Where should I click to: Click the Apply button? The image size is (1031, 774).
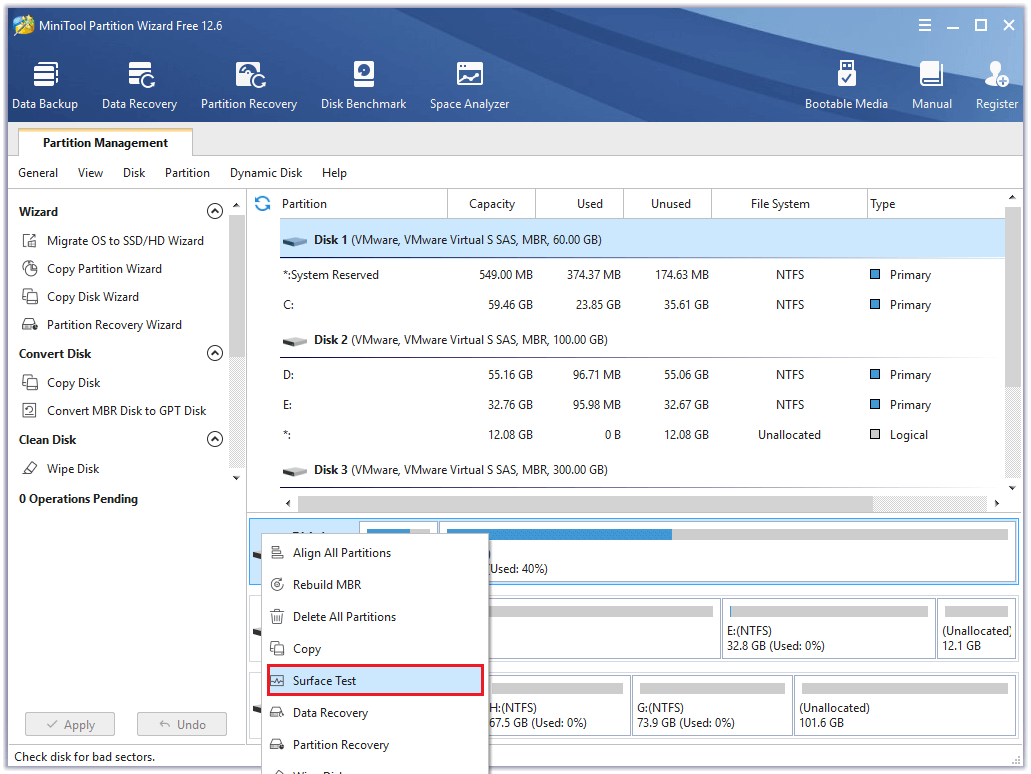[x=70, y=724]
